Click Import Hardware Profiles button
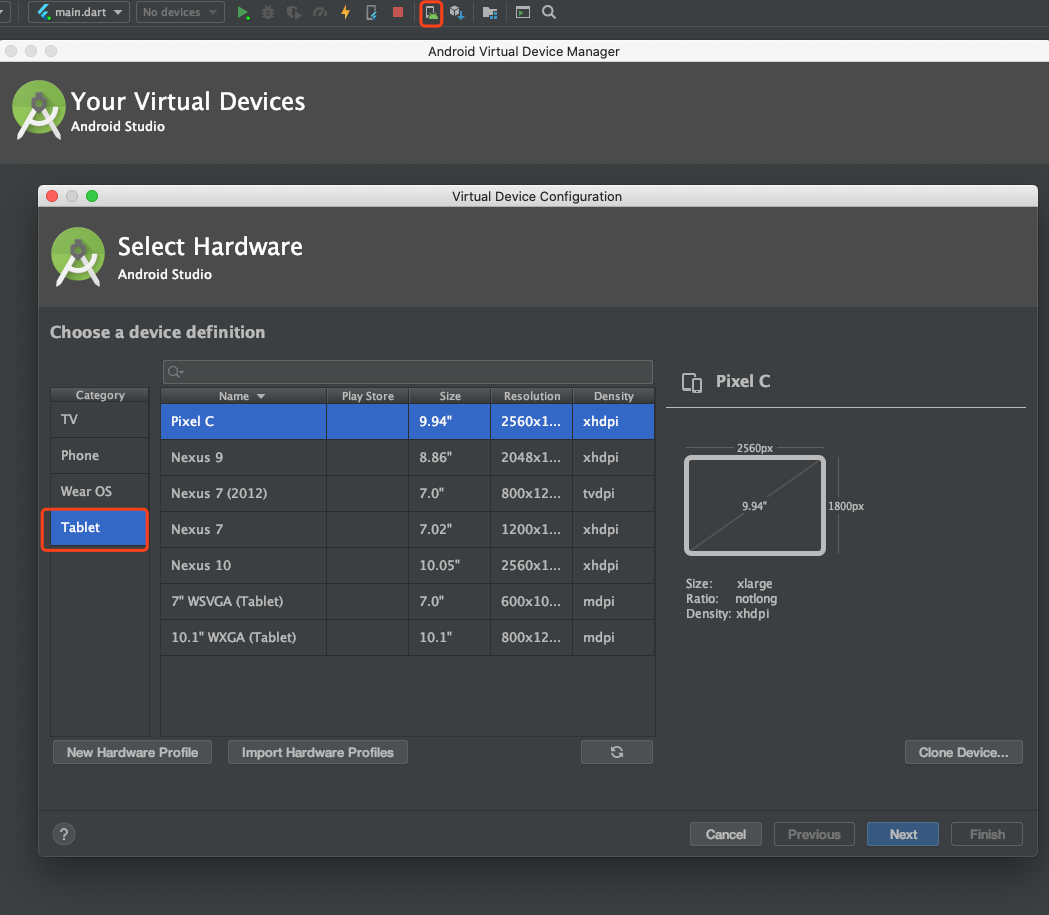The image size is (1049, 915). click(x=318, y=752)
